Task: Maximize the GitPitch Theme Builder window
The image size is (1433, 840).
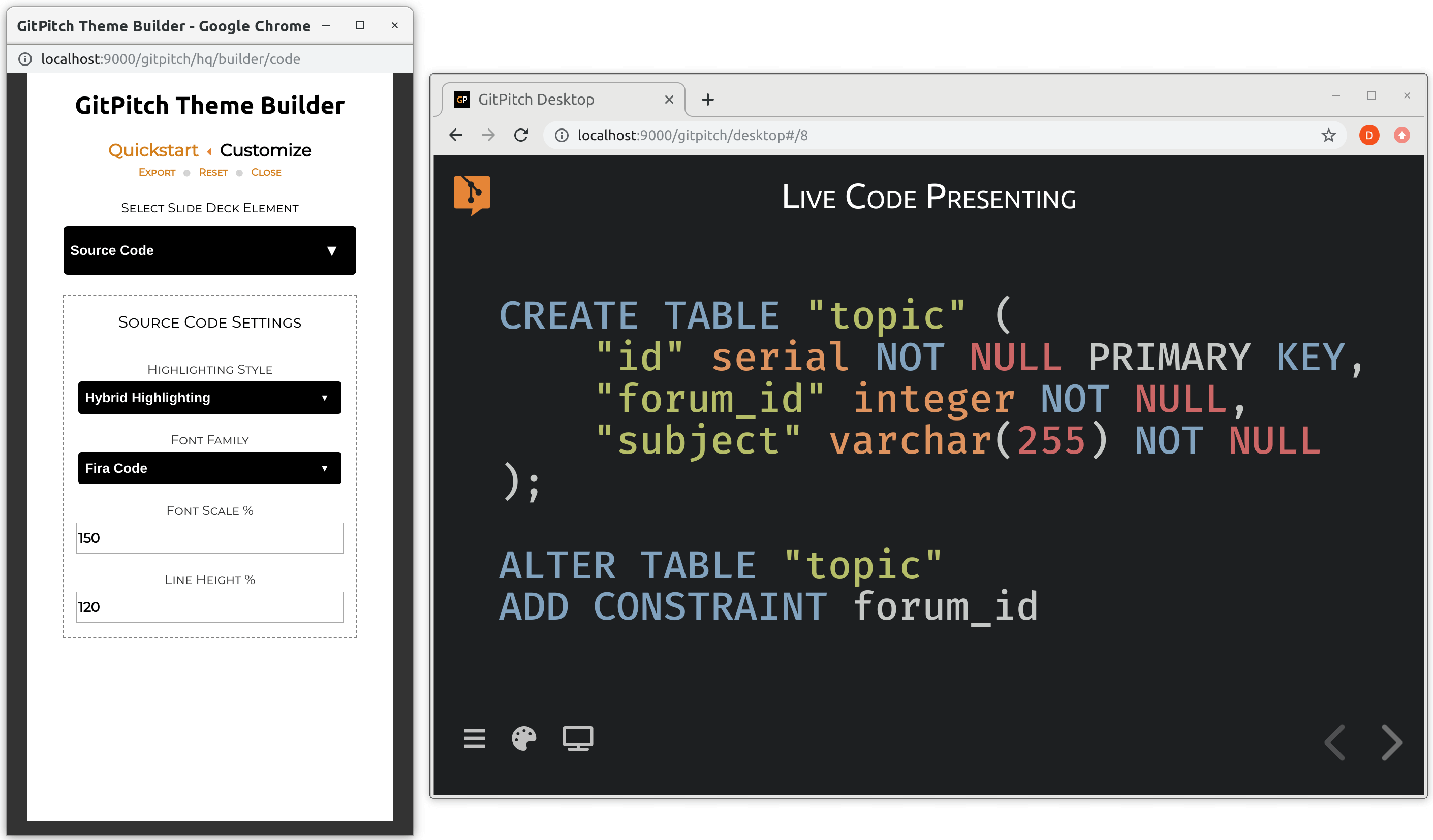Action: coord(360,25)
